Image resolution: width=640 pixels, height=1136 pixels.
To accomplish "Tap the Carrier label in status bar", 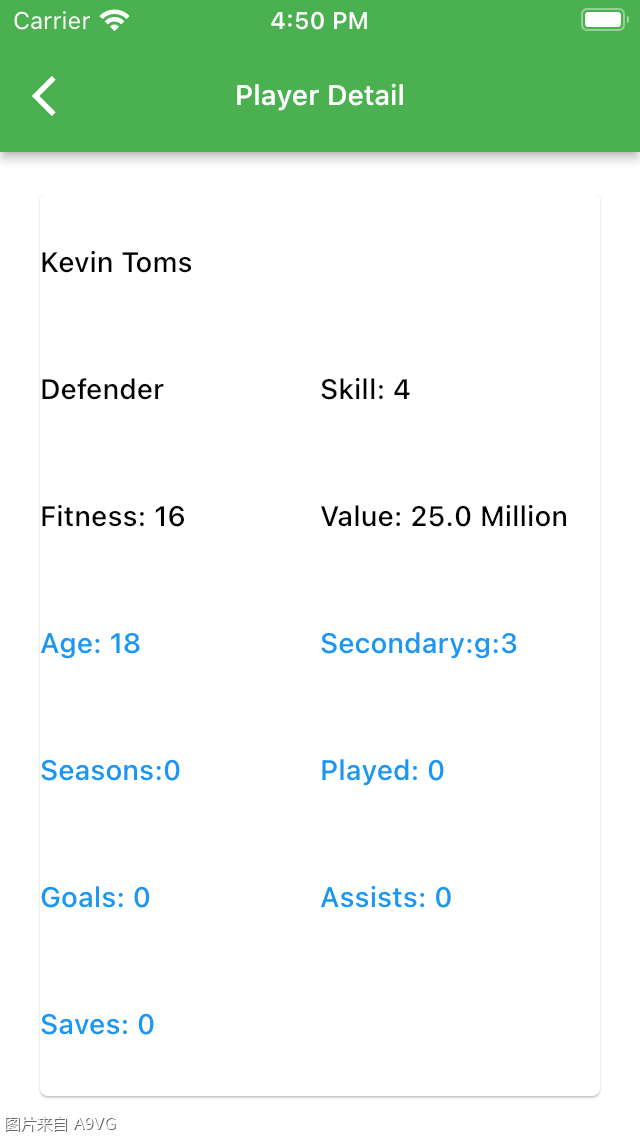I will click(51, 21).
